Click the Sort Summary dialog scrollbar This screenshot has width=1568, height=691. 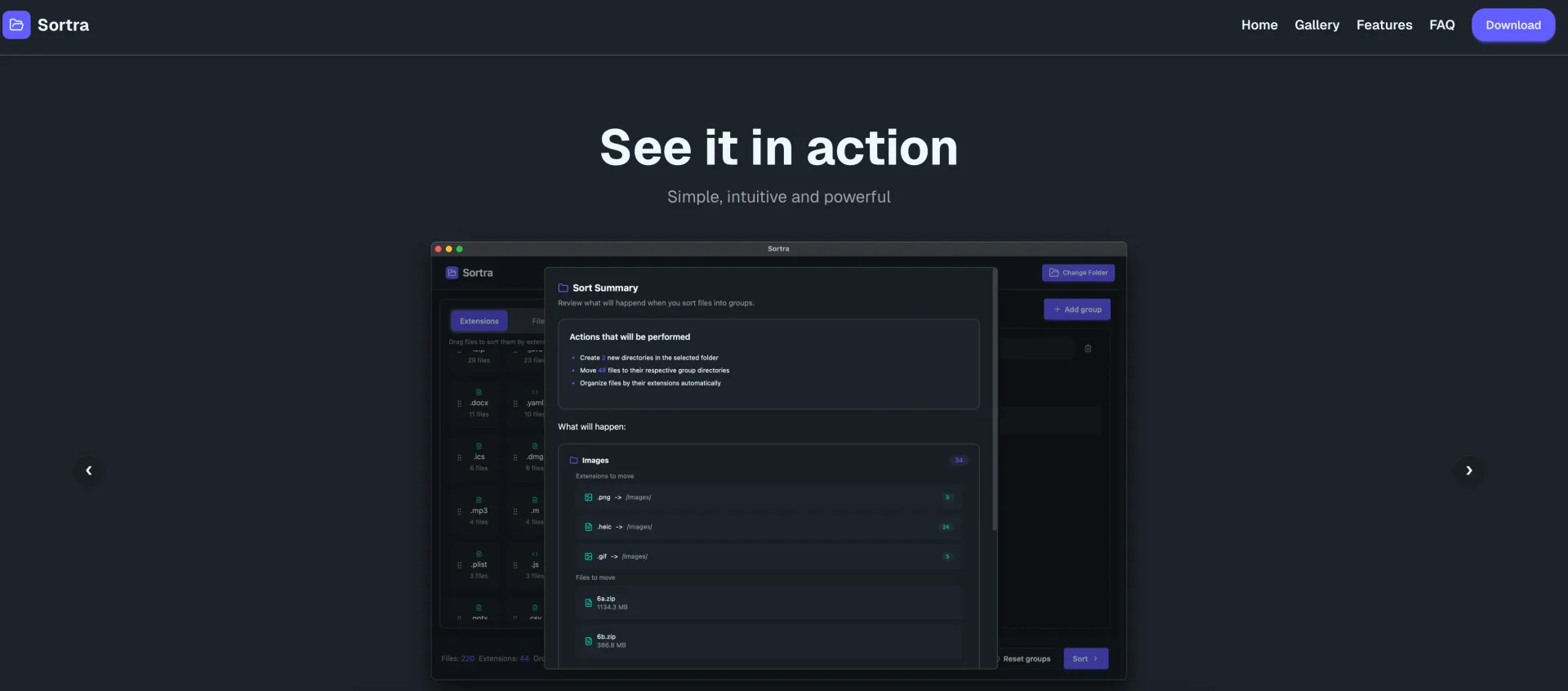coord(995,400)
